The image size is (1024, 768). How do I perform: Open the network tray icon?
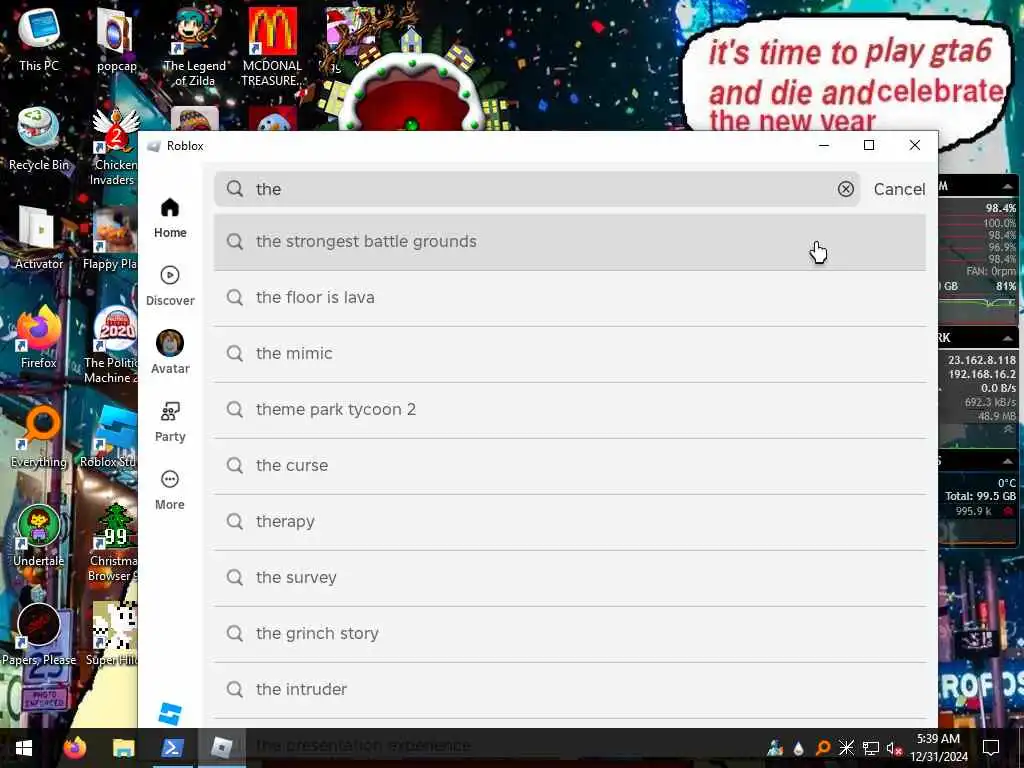(871, 748)
